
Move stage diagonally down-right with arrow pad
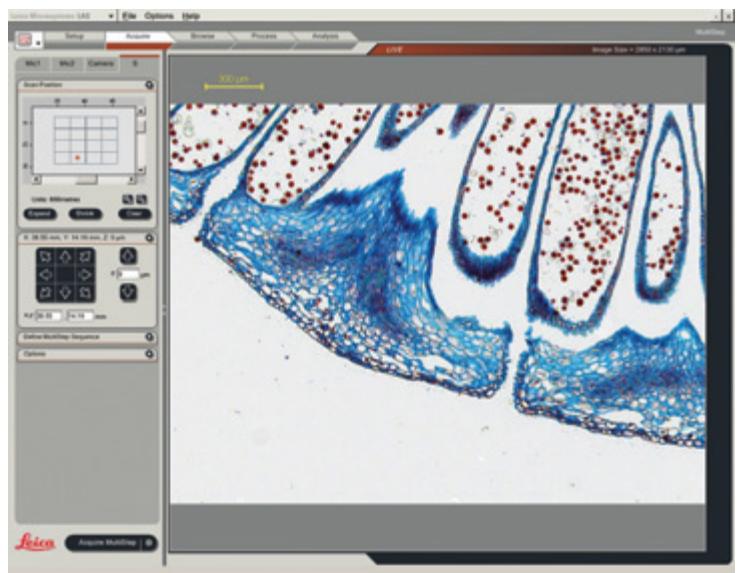[85, 293]
